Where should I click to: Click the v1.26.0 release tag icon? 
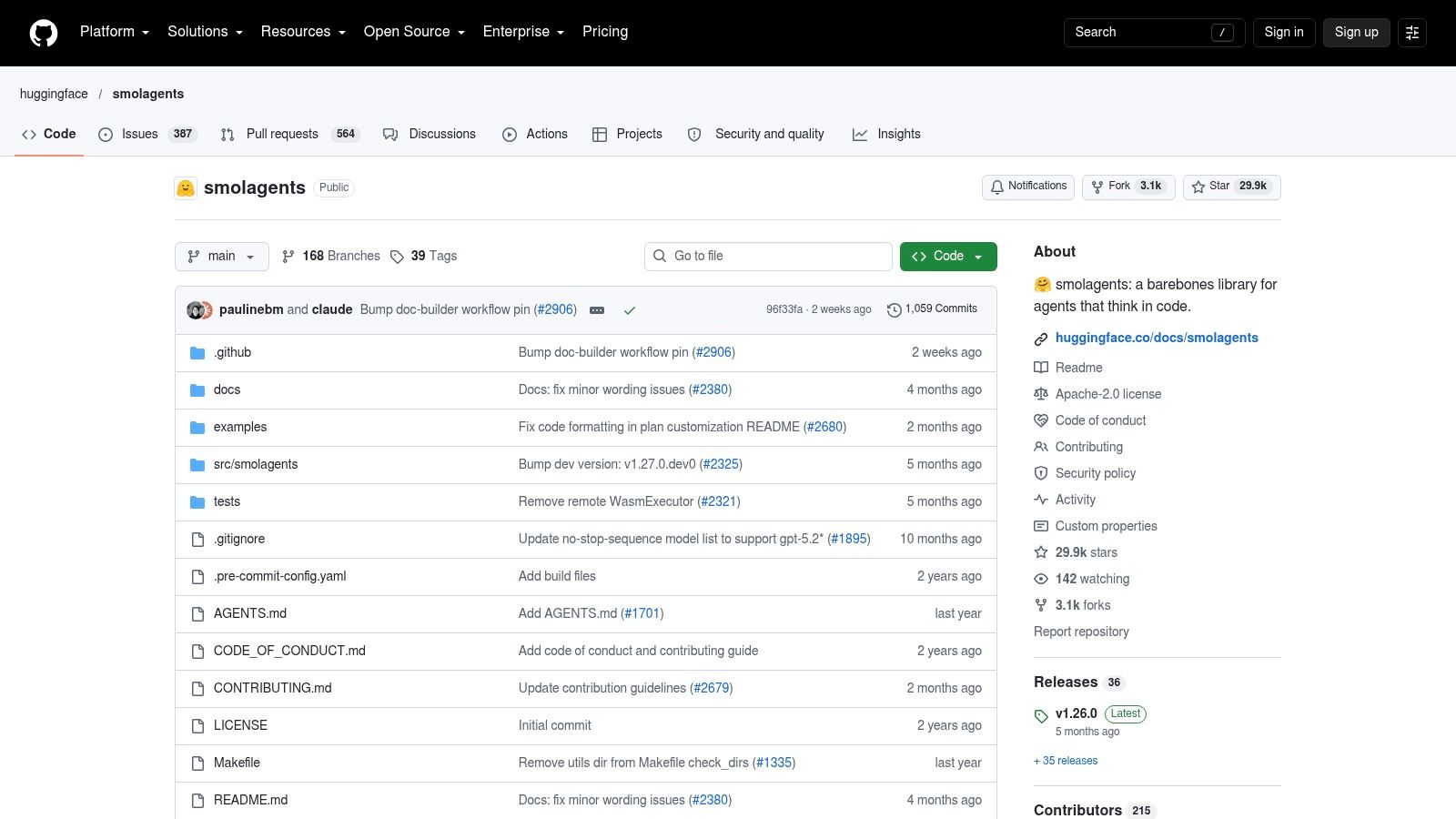point(1041,716)
